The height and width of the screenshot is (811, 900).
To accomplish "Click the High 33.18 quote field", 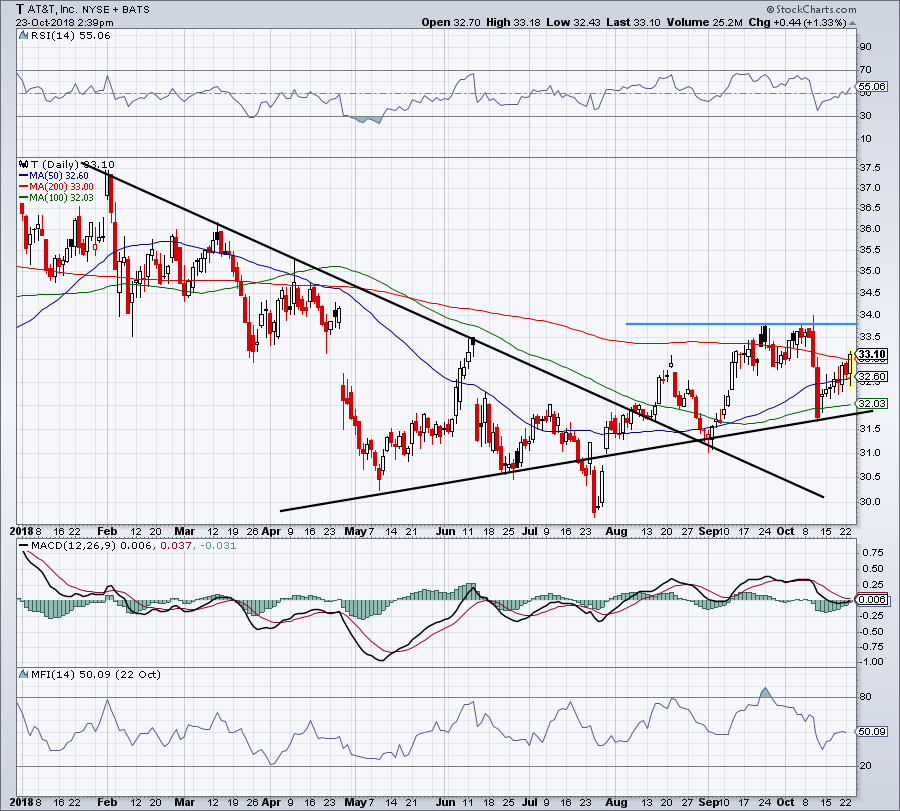I will pos(513,22).
